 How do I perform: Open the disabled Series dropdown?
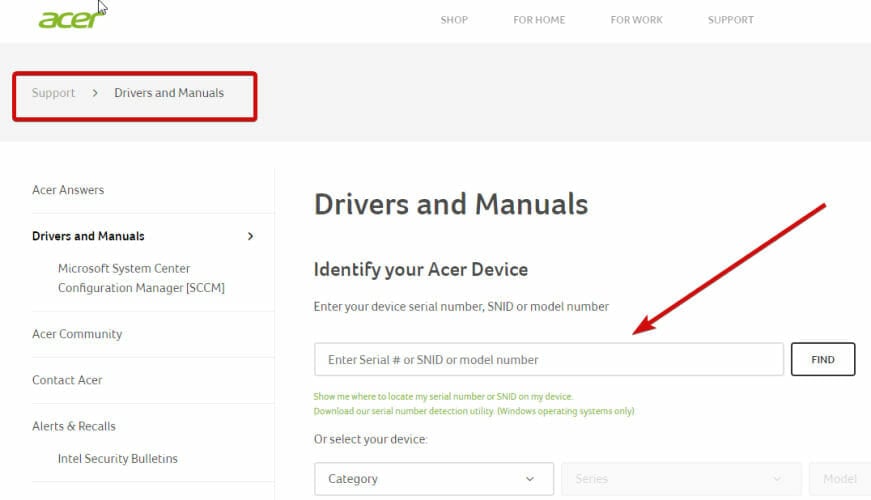pos(681,479)
